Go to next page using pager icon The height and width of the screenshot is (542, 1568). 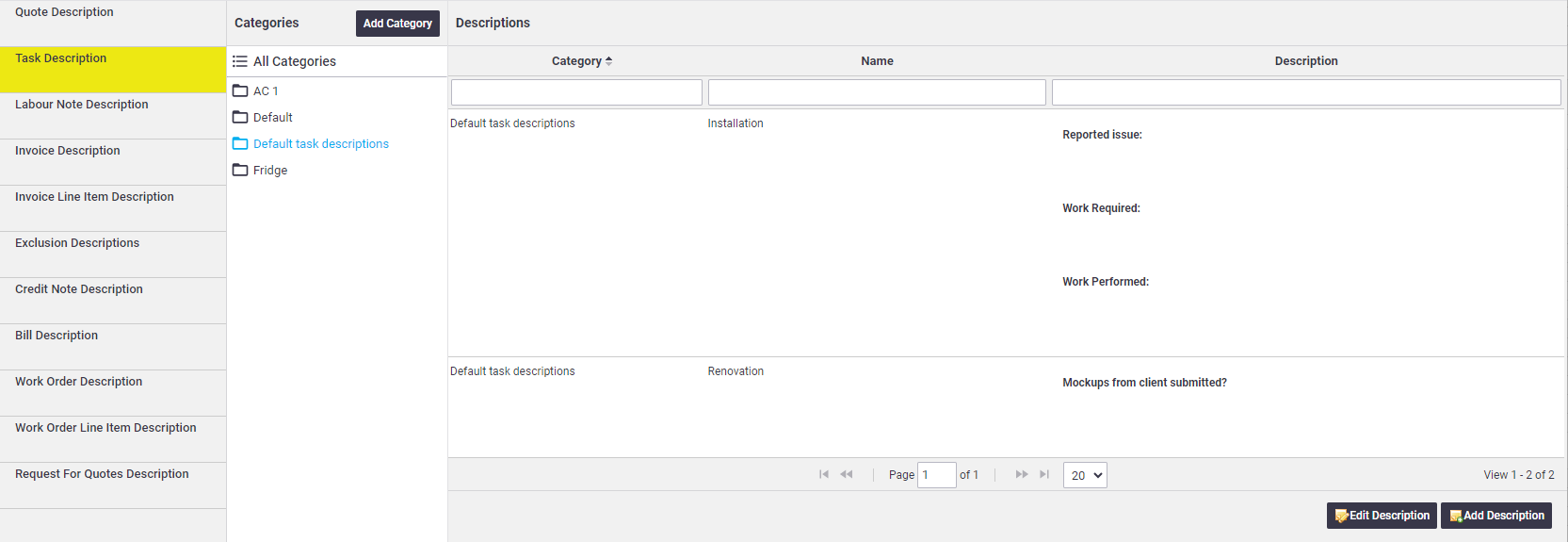click(x=1022, y=474)
